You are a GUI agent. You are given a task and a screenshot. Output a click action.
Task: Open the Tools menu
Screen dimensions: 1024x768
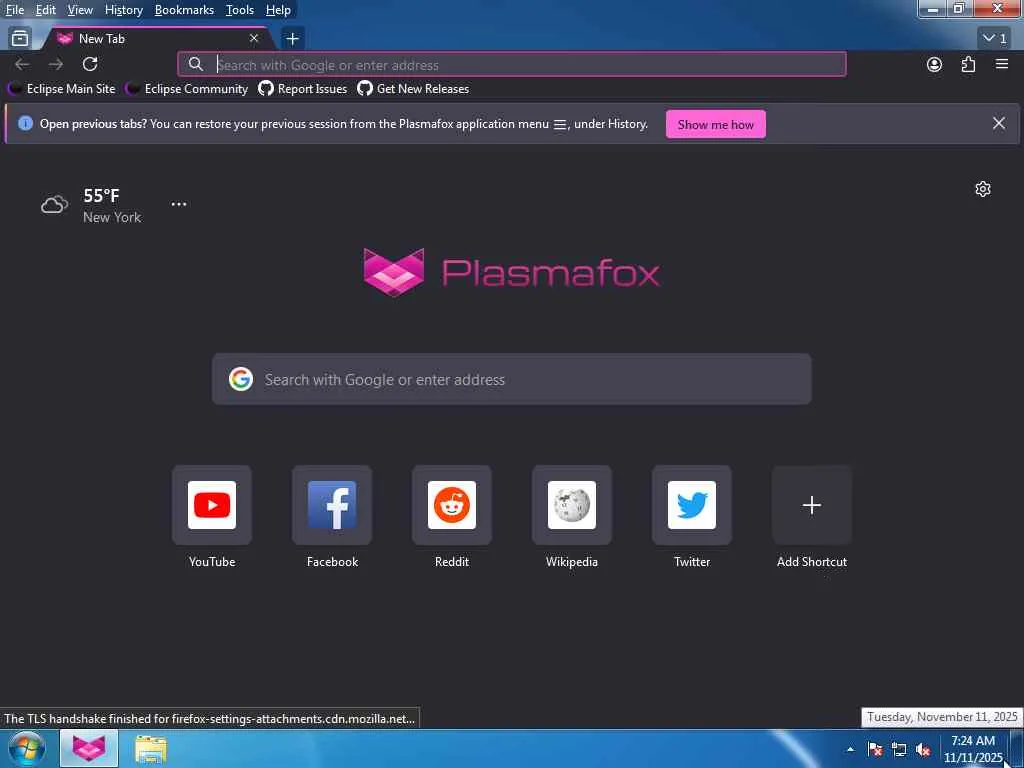click(239, 10)
